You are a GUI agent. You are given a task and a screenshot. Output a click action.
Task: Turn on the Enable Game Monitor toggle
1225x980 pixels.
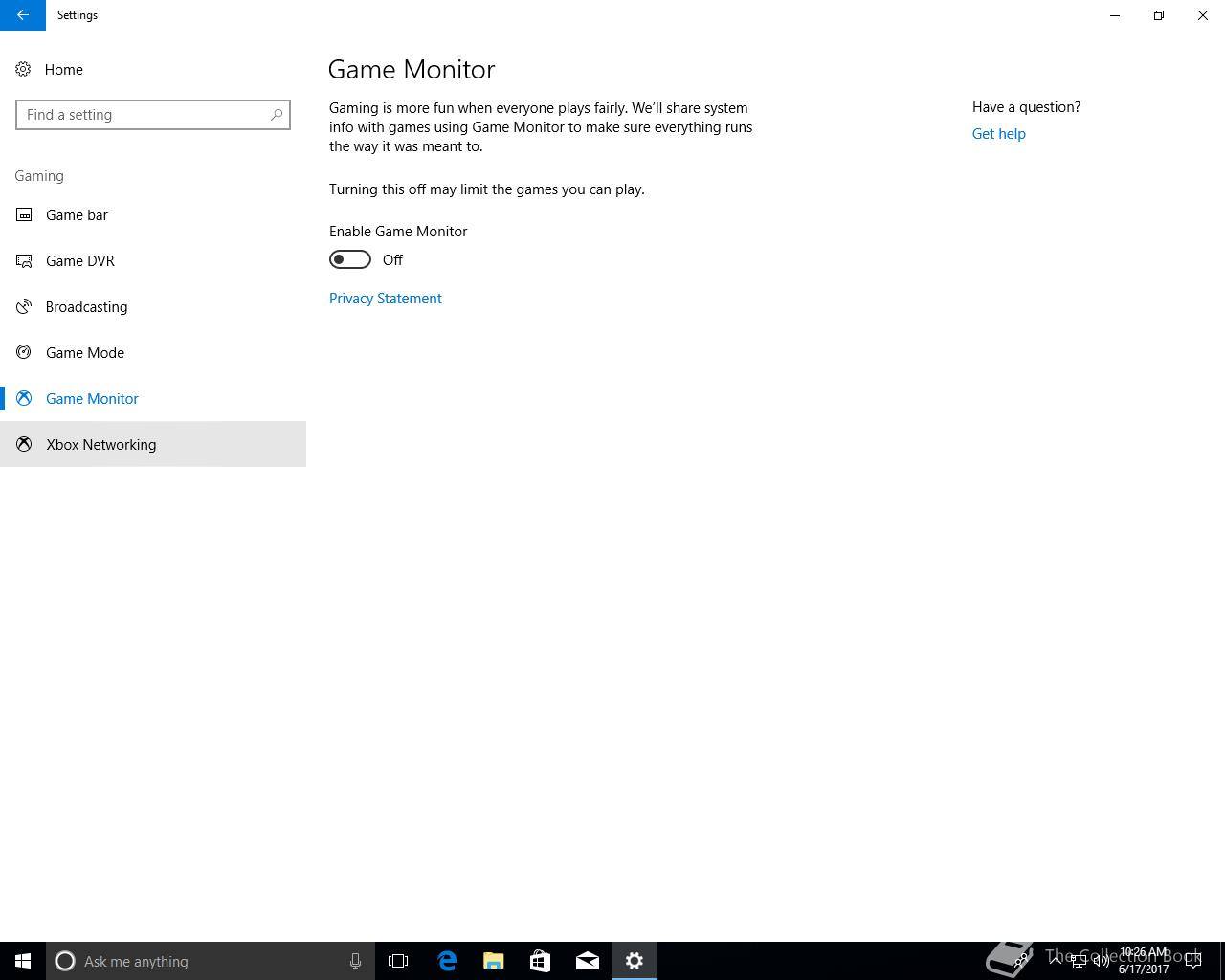(x=350, y=259)
